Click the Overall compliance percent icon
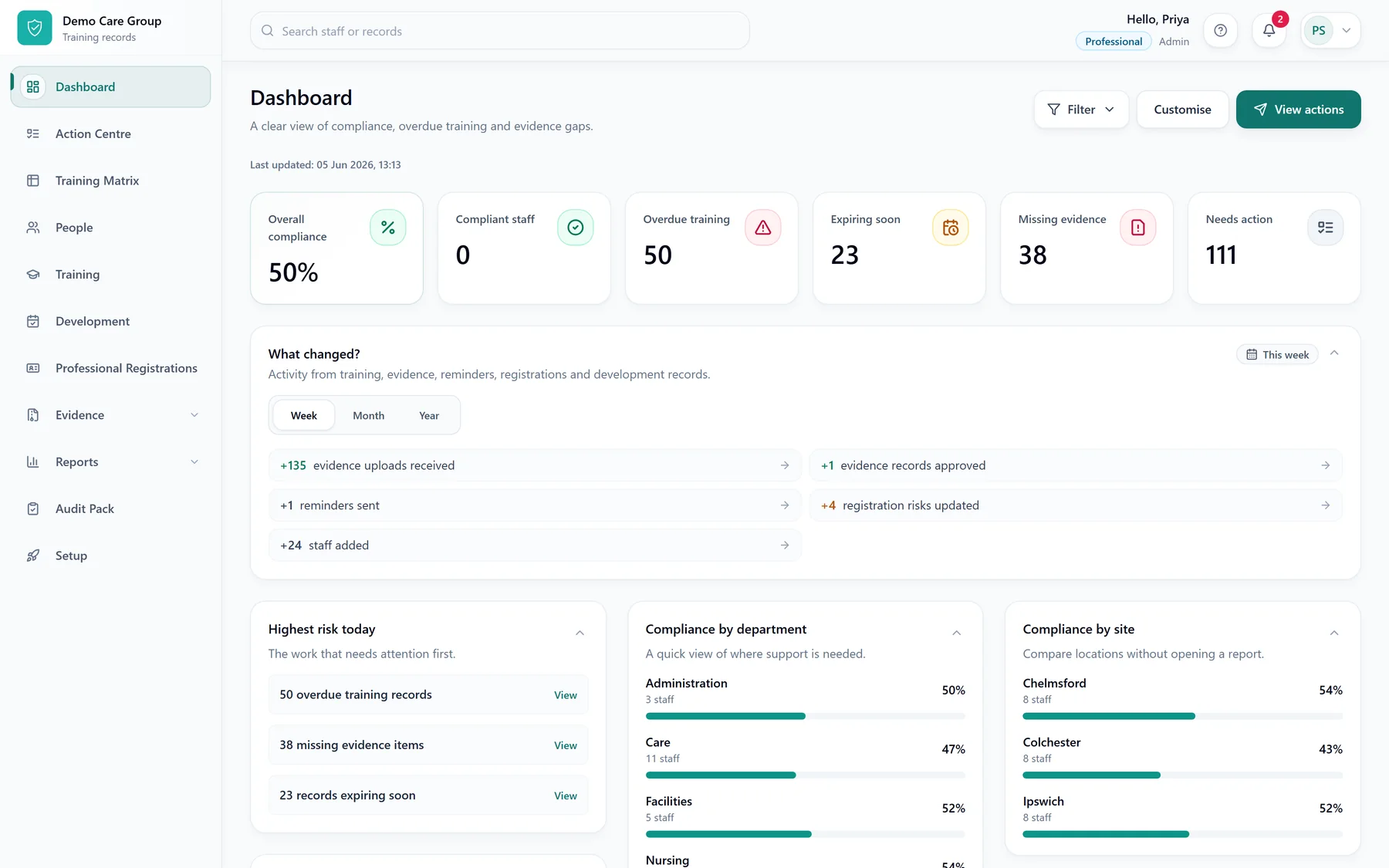Viewport: 1389px width, 868px height. 388,228
